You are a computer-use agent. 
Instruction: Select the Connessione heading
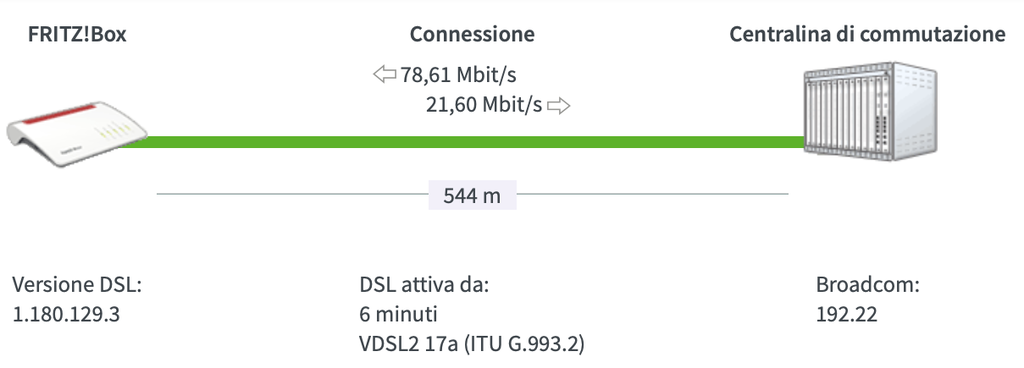pos(472,35)
